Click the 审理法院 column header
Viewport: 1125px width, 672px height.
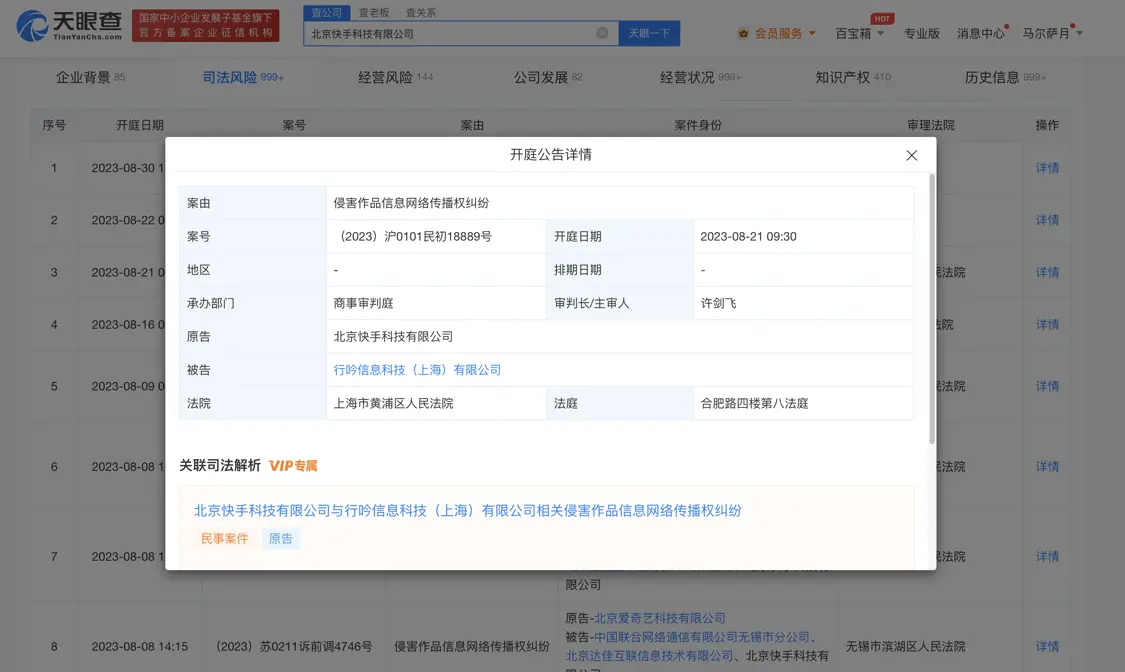coord(931,126)
